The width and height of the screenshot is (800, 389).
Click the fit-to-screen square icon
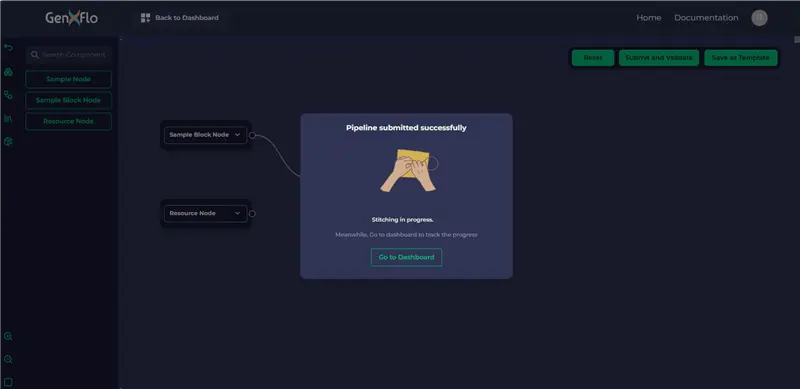[8, 382]
